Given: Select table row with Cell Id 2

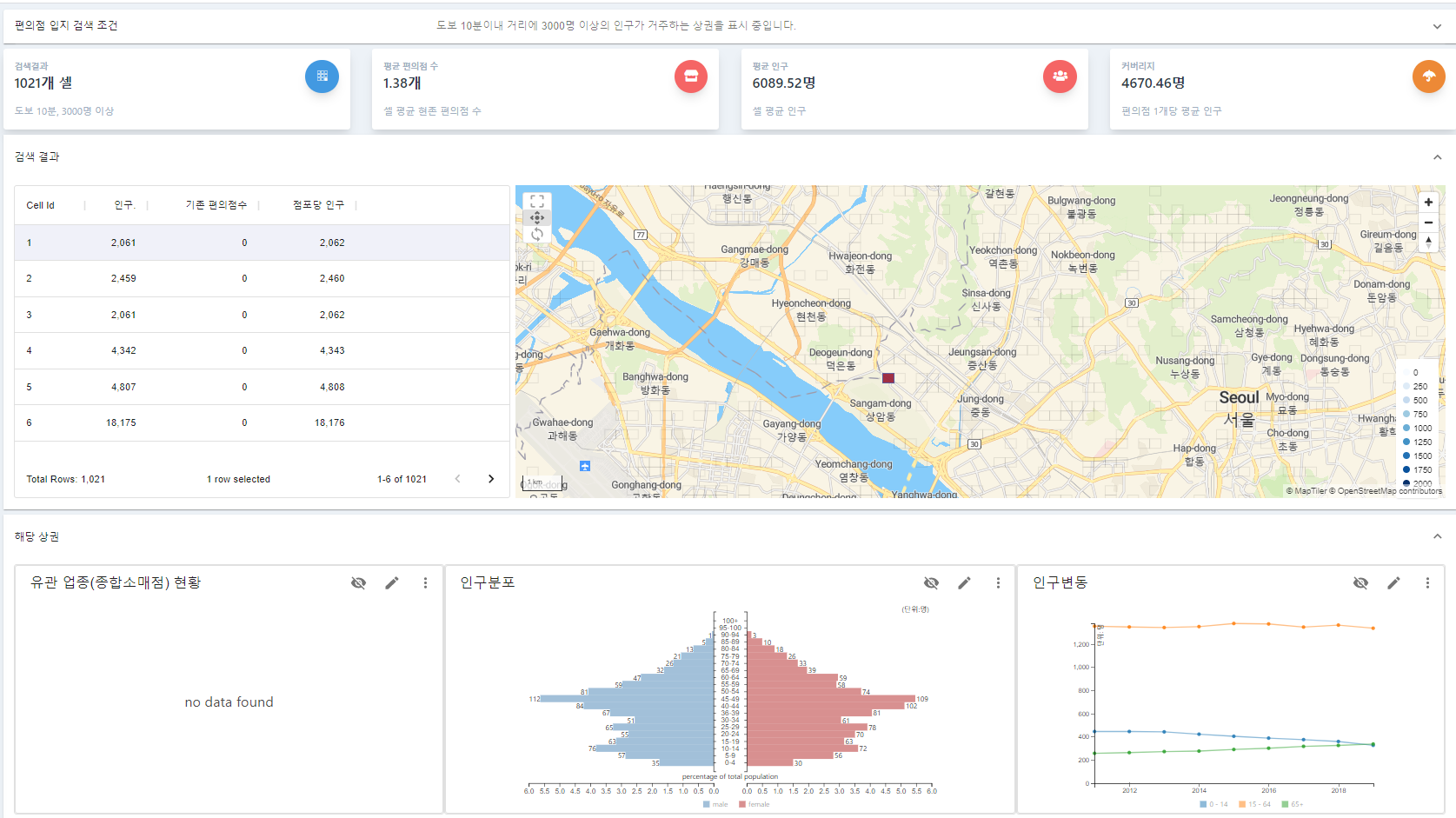Looking at the screenshot, I should click(262, 278).
